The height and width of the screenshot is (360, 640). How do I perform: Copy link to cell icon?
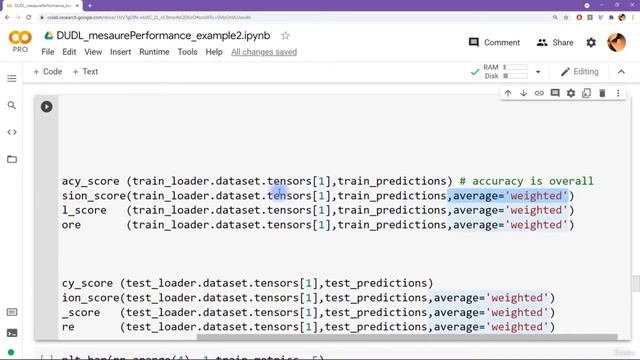coord(539,93)
